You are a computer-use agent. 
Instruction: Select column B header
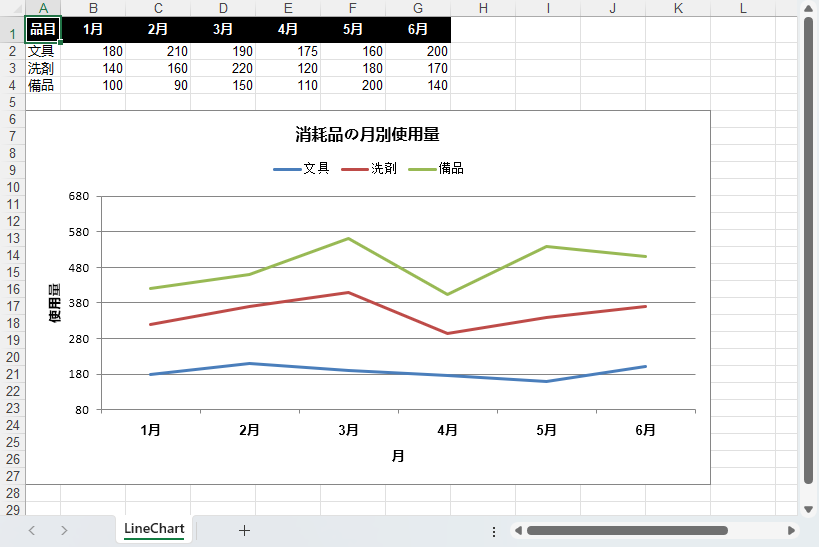[x=93, y=8]
